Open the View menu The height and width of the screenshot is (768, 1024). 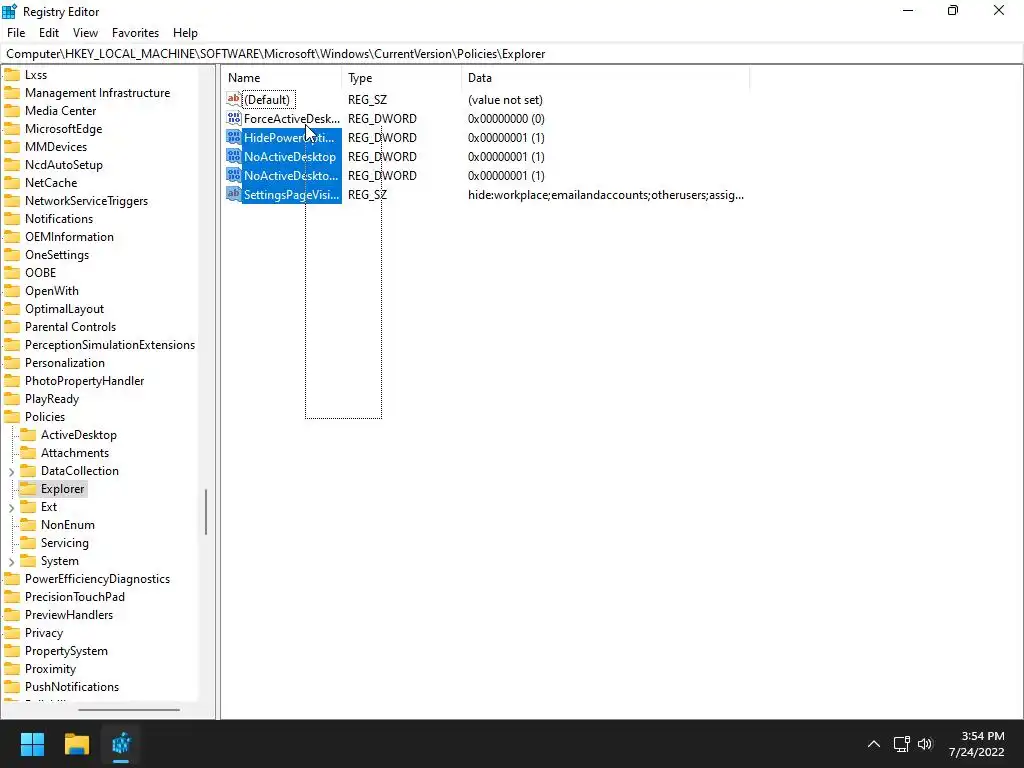(x=85, y=33)
